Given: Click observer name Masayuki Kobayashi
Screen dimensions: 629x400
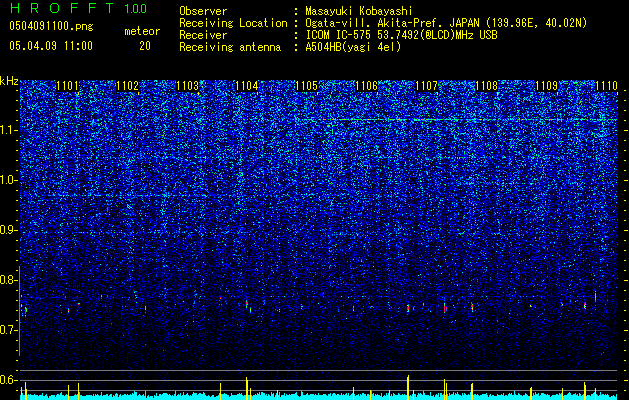Looking at the screenshot, I should tap(359, 12).
